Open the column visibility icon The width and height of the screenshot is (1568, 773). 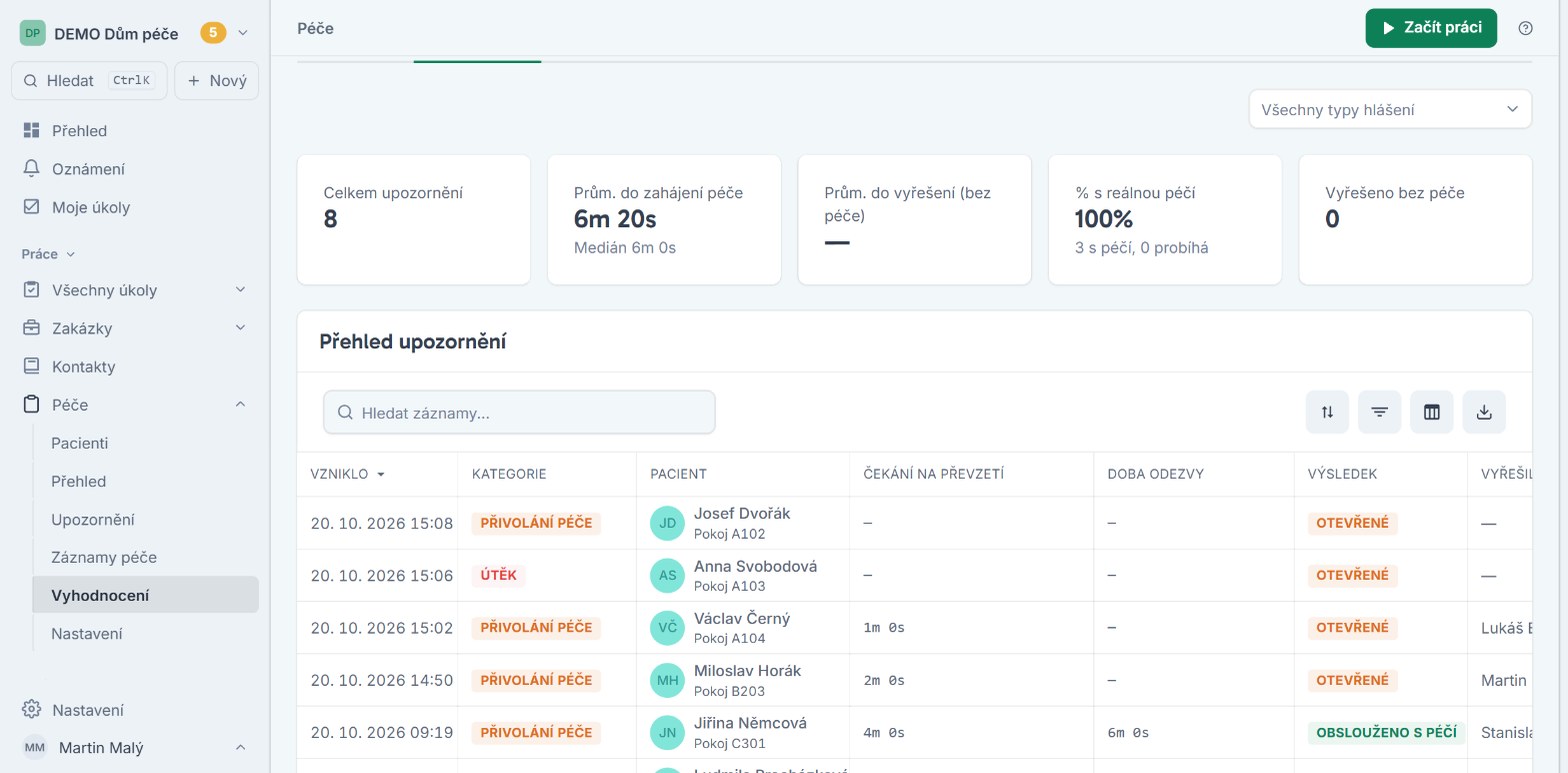pyautogui.click(x=1432, y=412)
